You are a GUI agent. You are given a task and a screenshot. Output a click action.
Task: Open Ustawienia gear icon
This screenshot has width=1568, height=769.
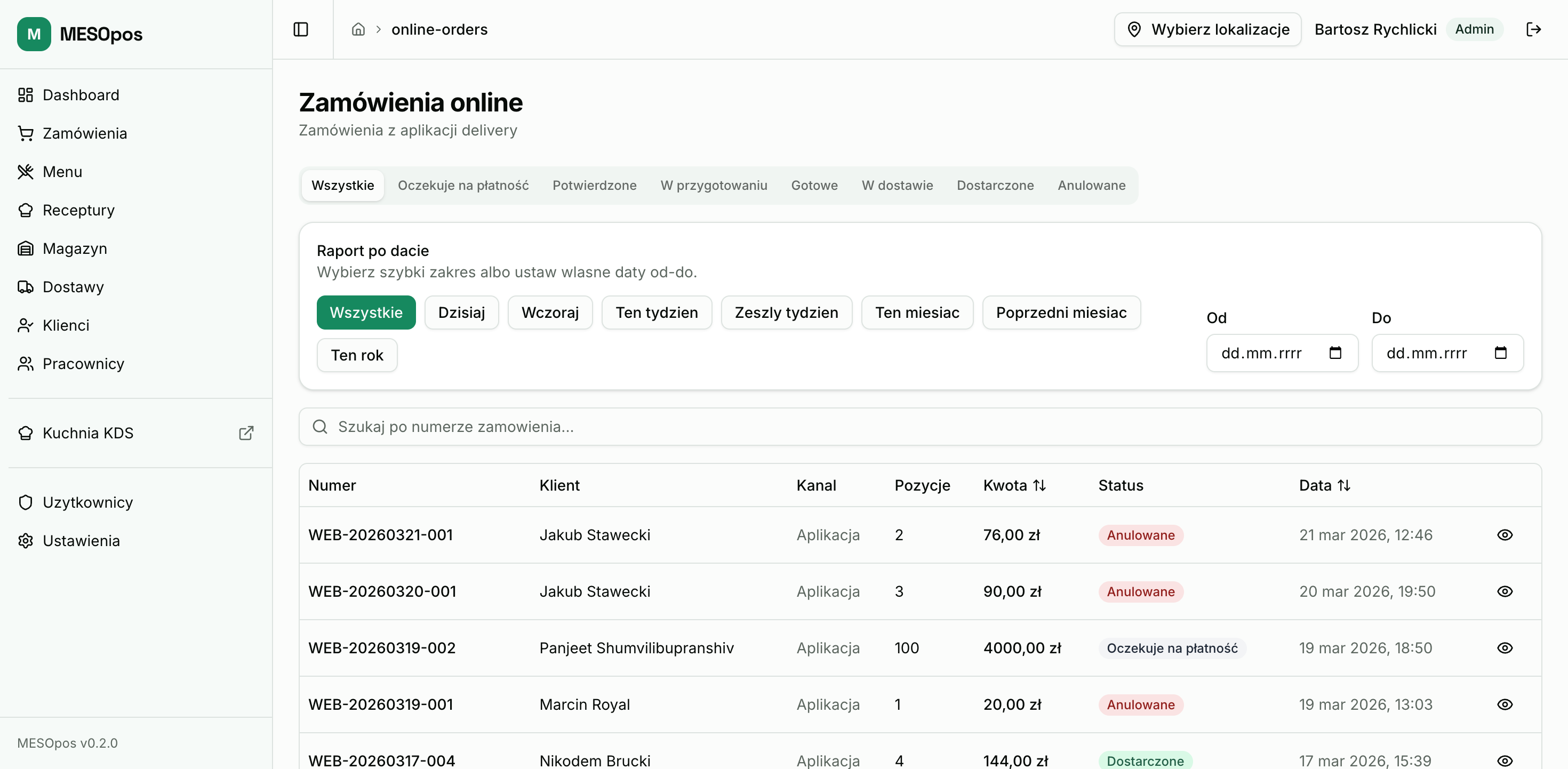(26, 541)
